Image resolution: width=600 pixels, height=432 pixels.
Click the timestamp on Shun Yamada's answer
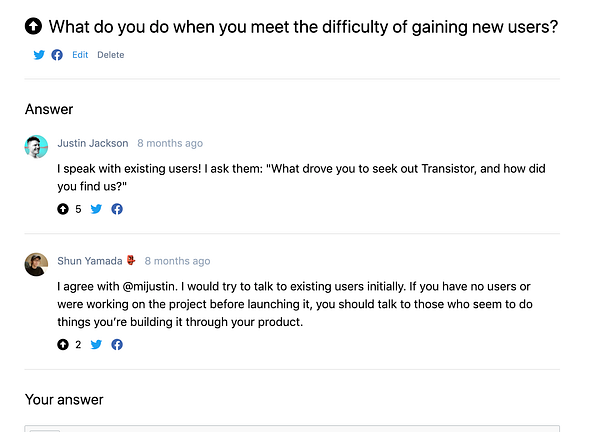[x=177, y=261]
